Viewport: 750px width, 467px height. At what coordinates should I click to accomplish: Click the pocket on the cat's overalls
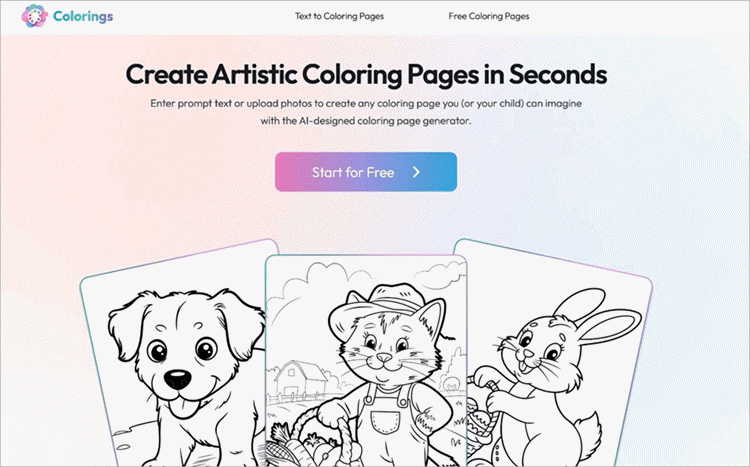[x=385, y=421]
